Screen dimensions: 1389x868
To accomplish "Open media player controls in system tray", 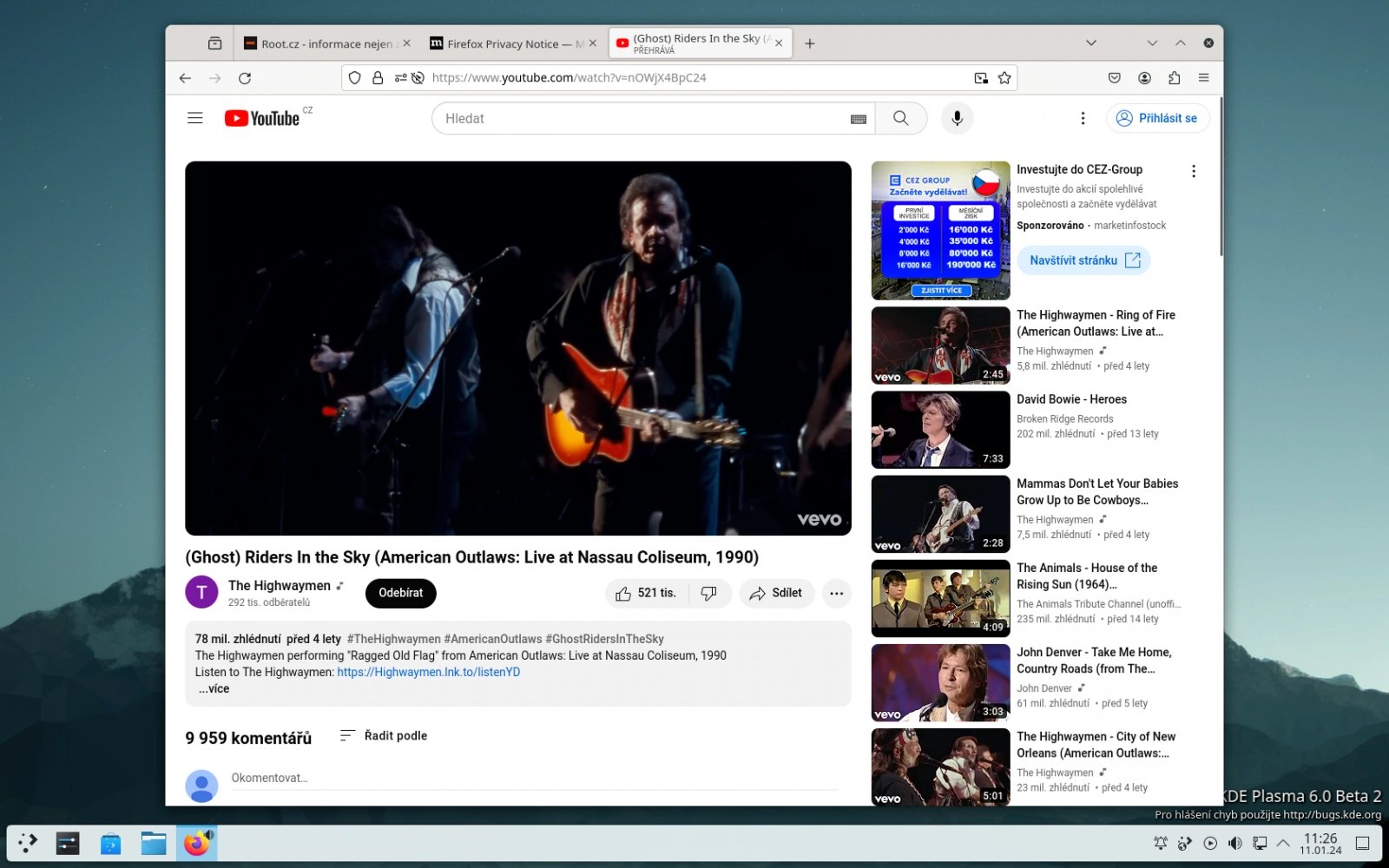I will click(x=1210, y=843).
